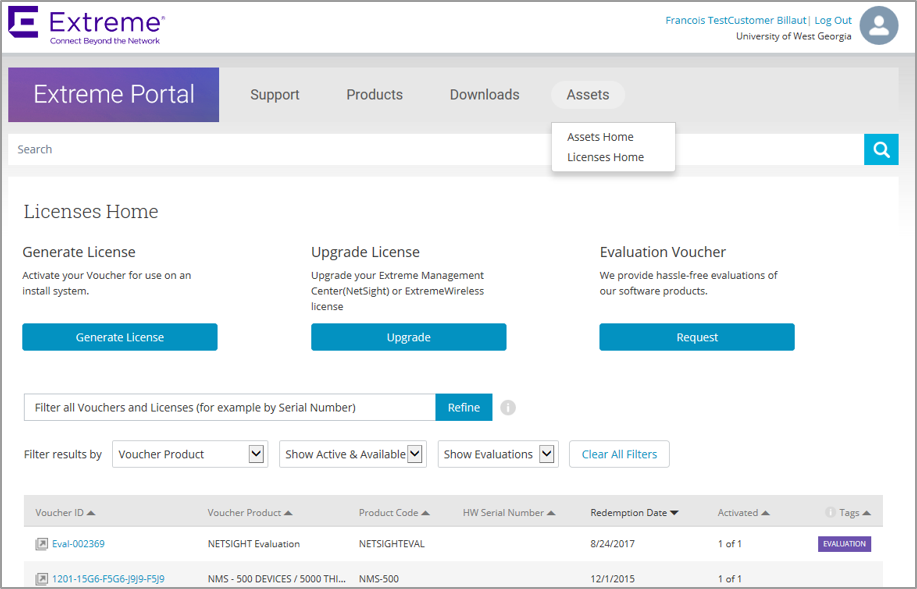The height and width of the screenshot is (589, 917).
Task: Click the Extreme Networks logo
Action: coord(85,26)
